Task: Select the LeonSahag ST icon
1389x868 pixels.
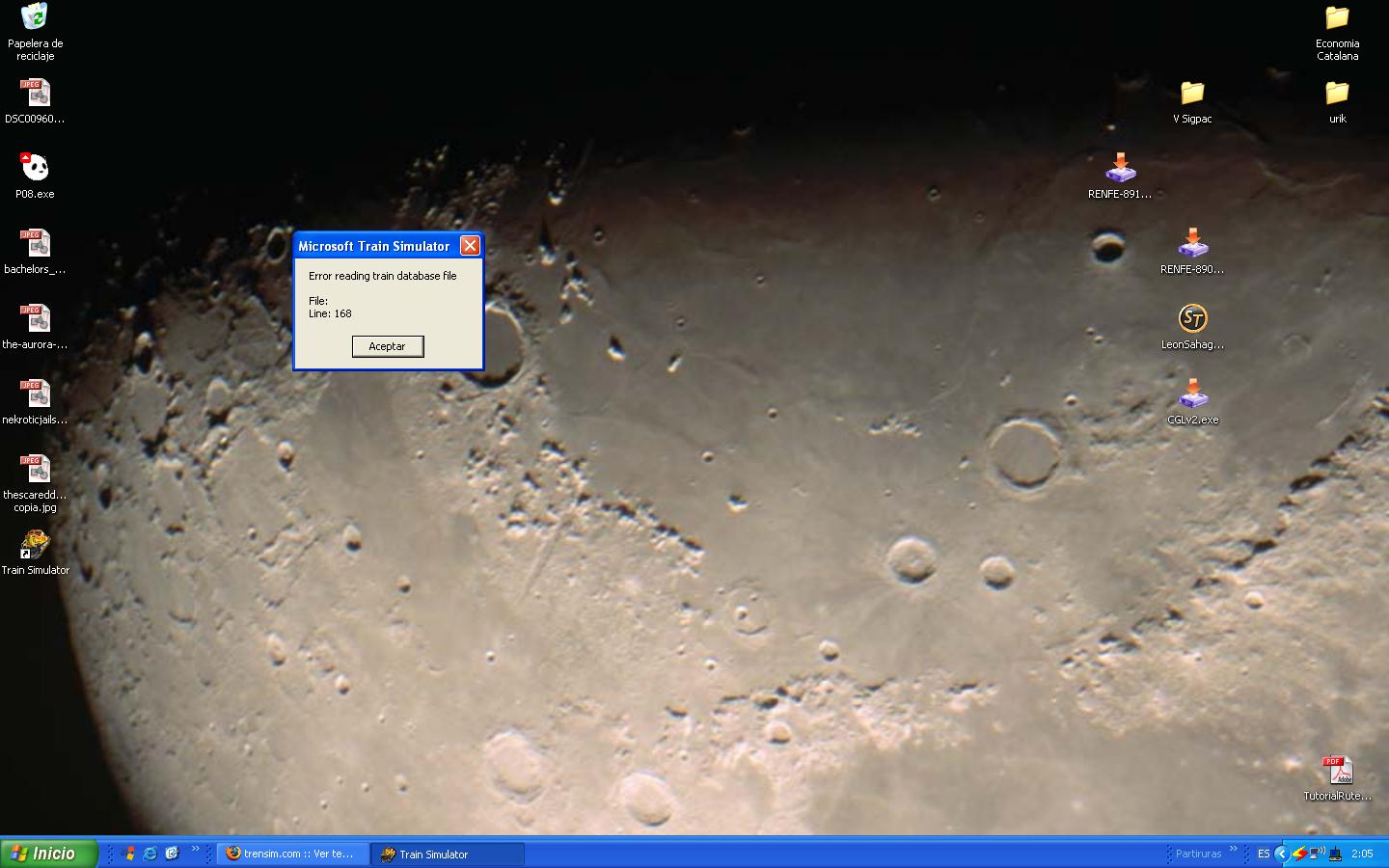Action: [x=1192, y=318]
